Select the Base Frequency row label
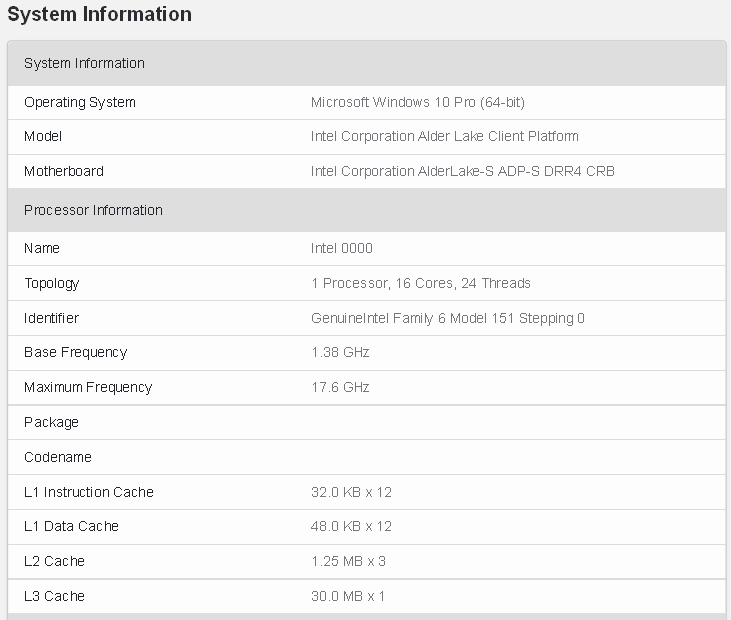Viewport: 731px width, 620px height. [x=76, y=352]
